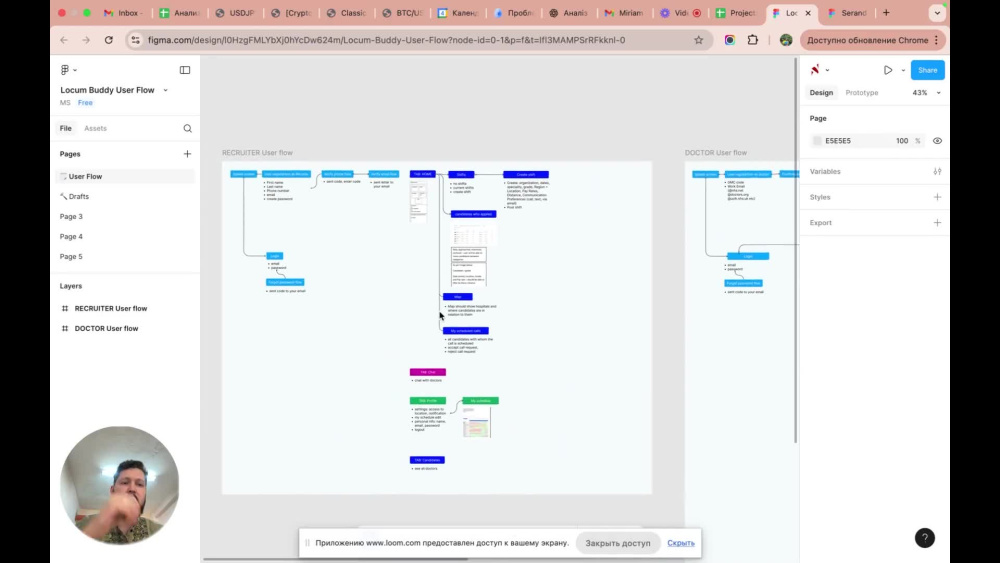
Task: Click frame icon beside DOCTOR User flow layer
Action: (x=64, y=328)
